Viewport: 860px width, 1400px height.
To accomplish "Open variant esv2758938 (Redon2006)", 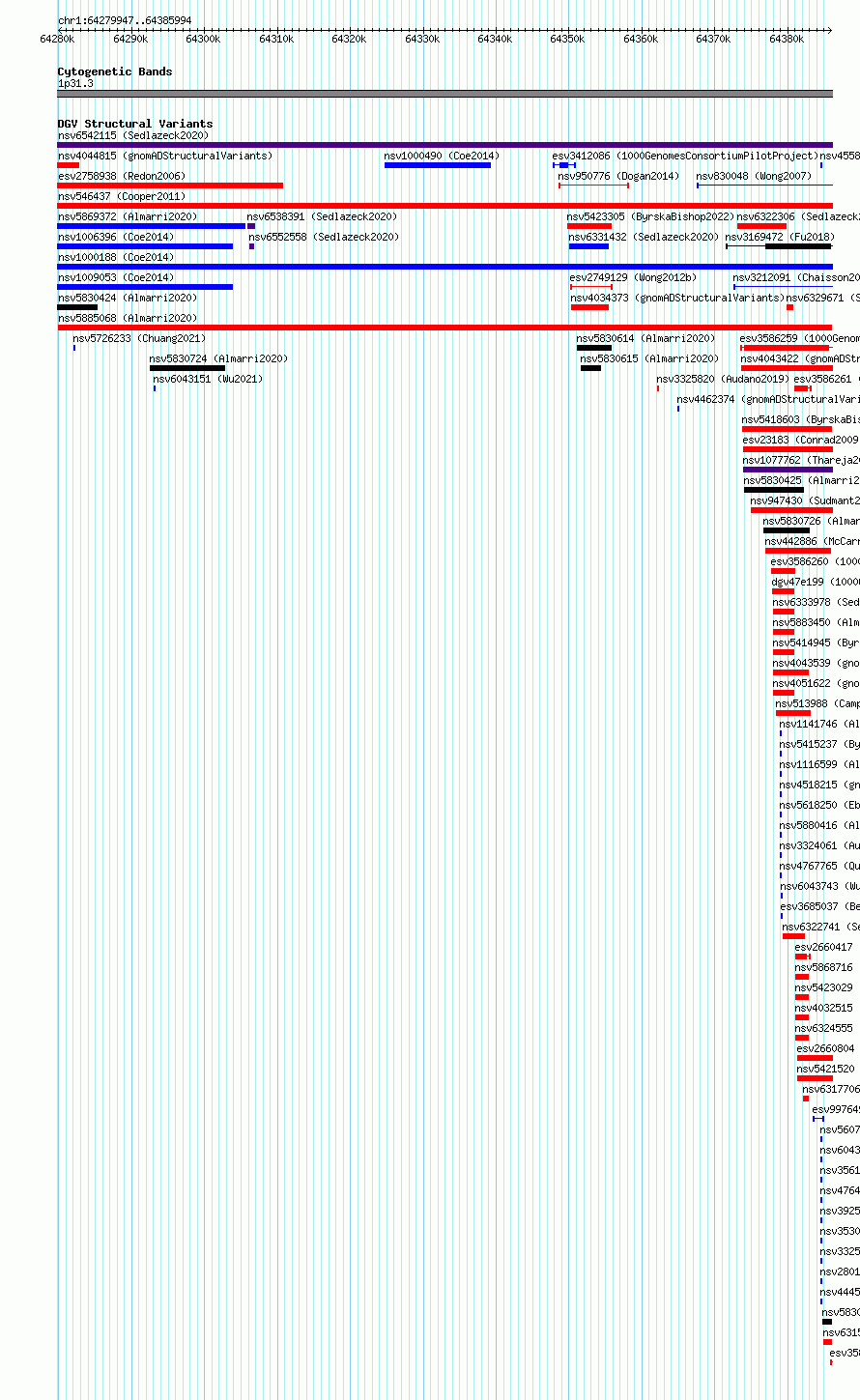I will point(122,176).
